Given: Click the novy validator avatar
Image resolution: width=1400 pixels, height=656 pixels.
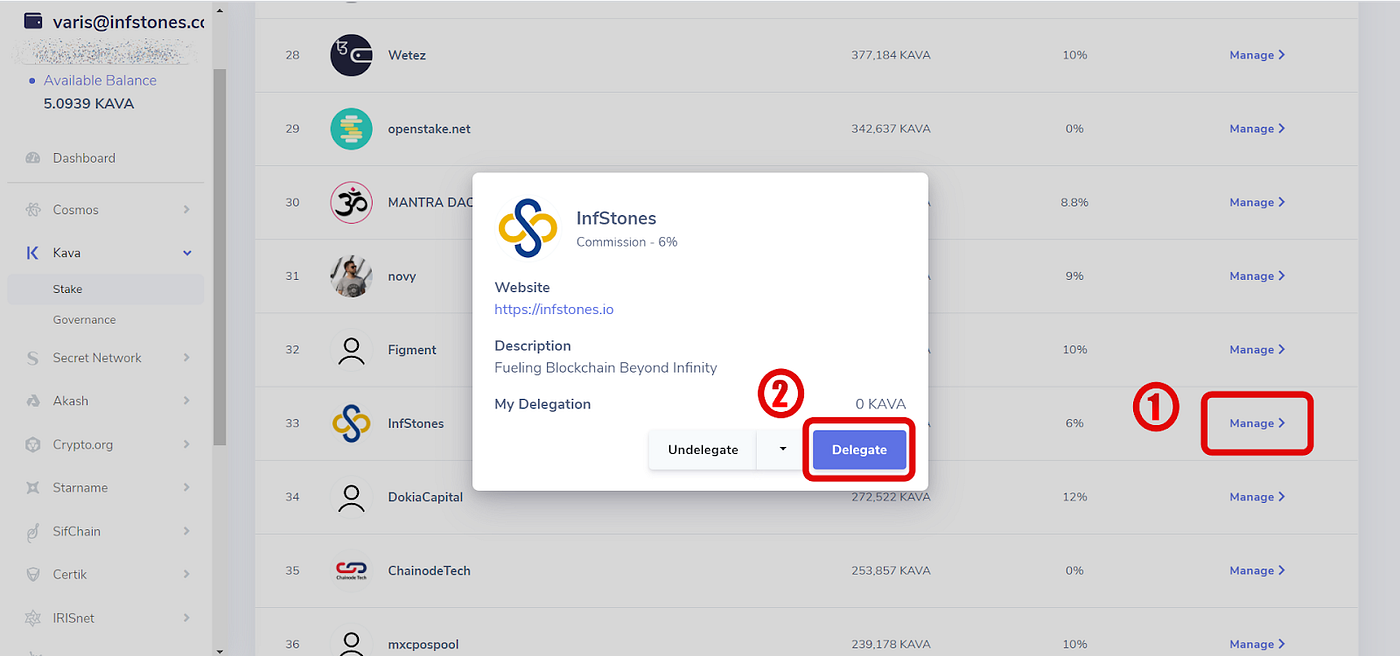Looking at the screenshot, I should coord(351,276).
